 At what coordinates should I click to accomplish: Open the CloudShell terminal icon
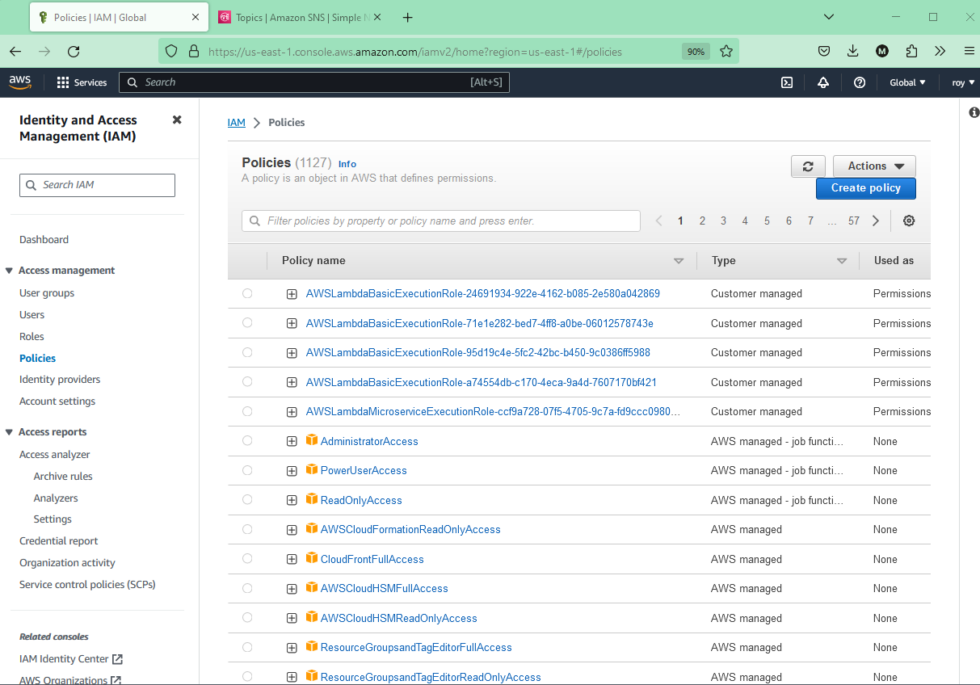pyautogui.click(x=786, y=82)
